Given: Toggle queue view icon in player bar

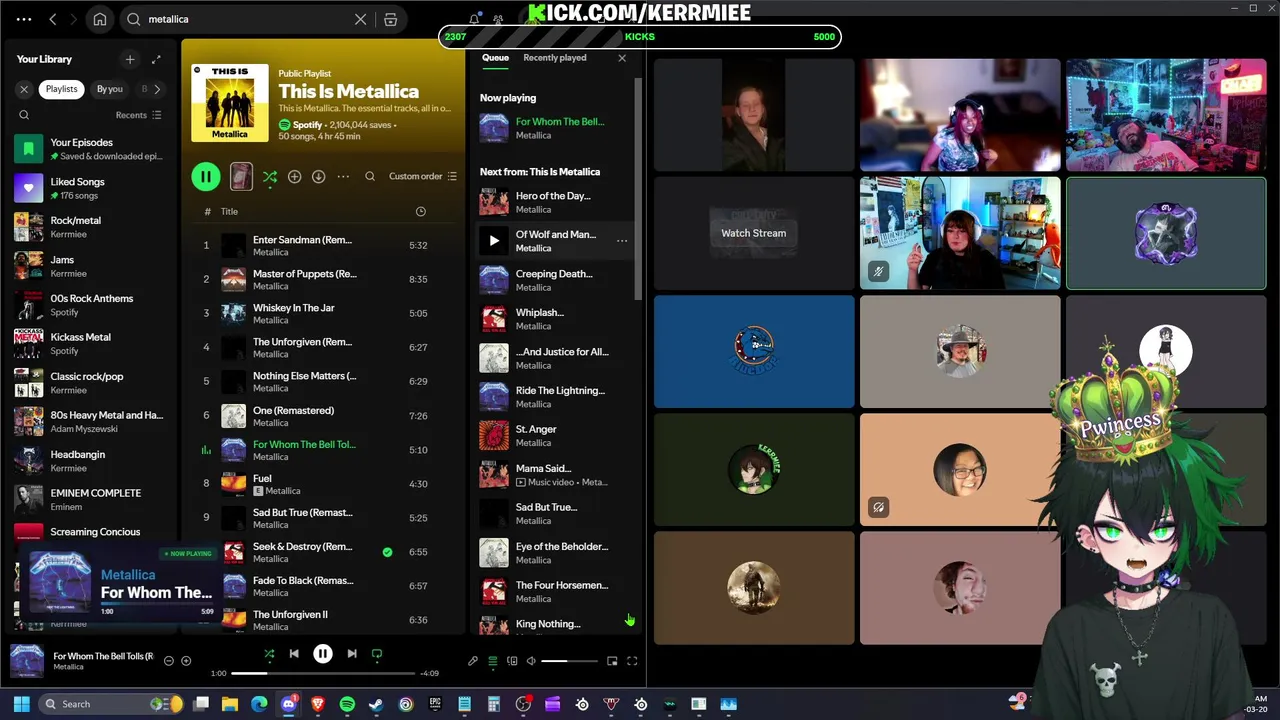Looking at the screenshot, I should [492, 661].
